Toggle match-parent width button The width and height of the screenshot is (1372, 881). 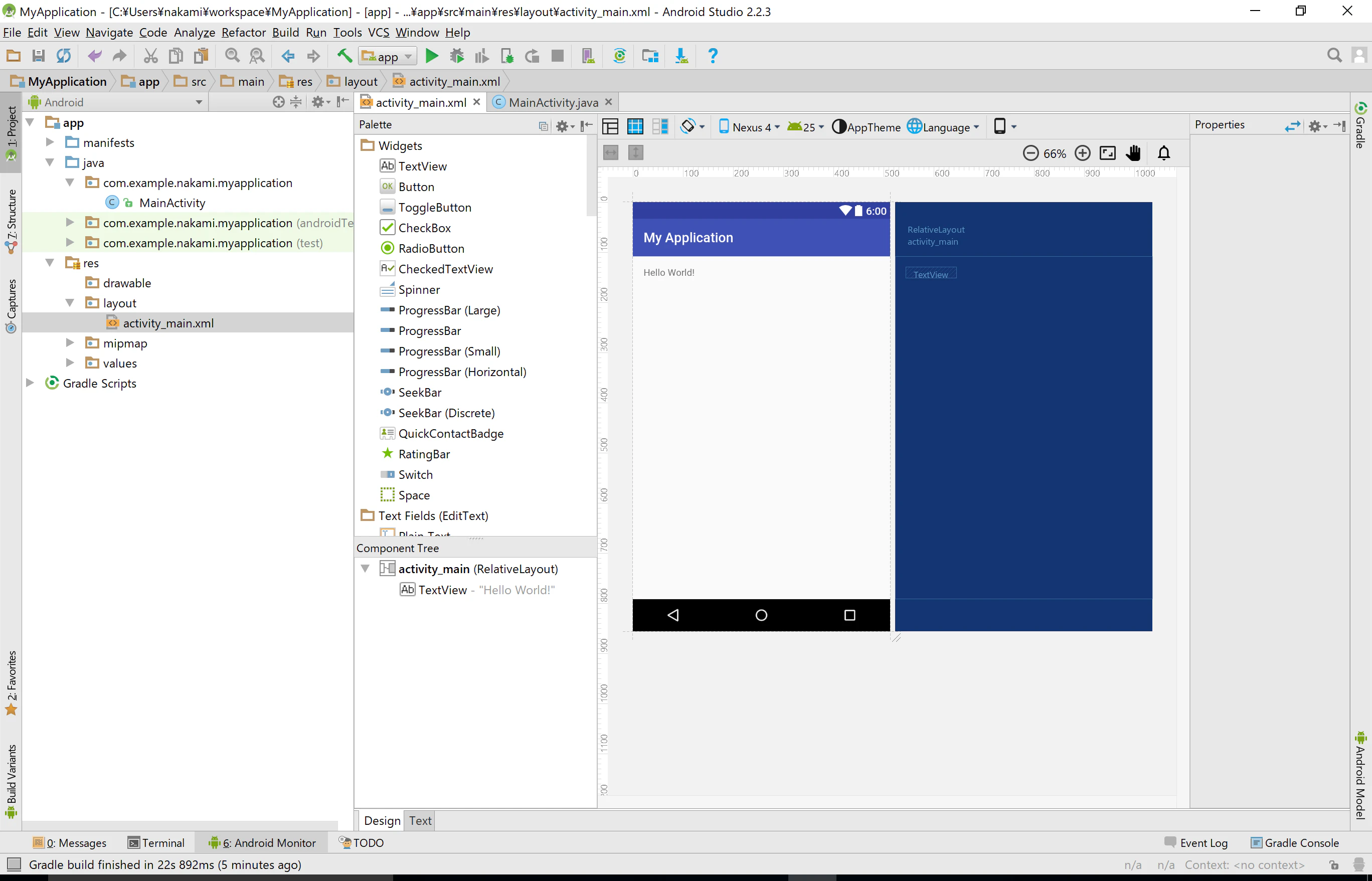[611, 153]
